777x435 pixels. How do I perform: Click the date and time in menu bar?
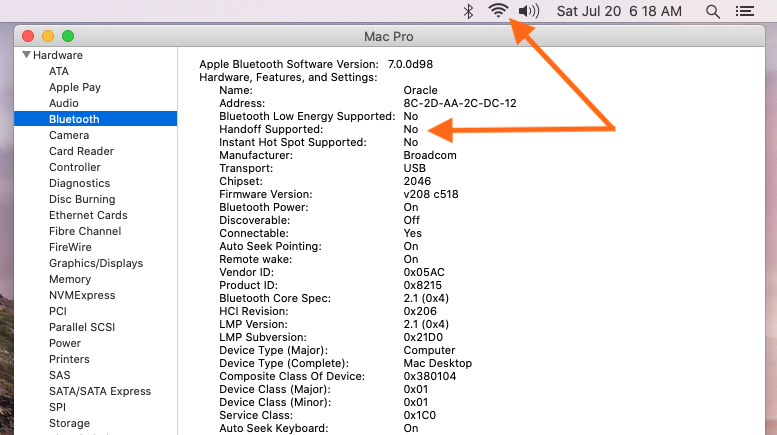pyautogui.click(x=619, y=11)
